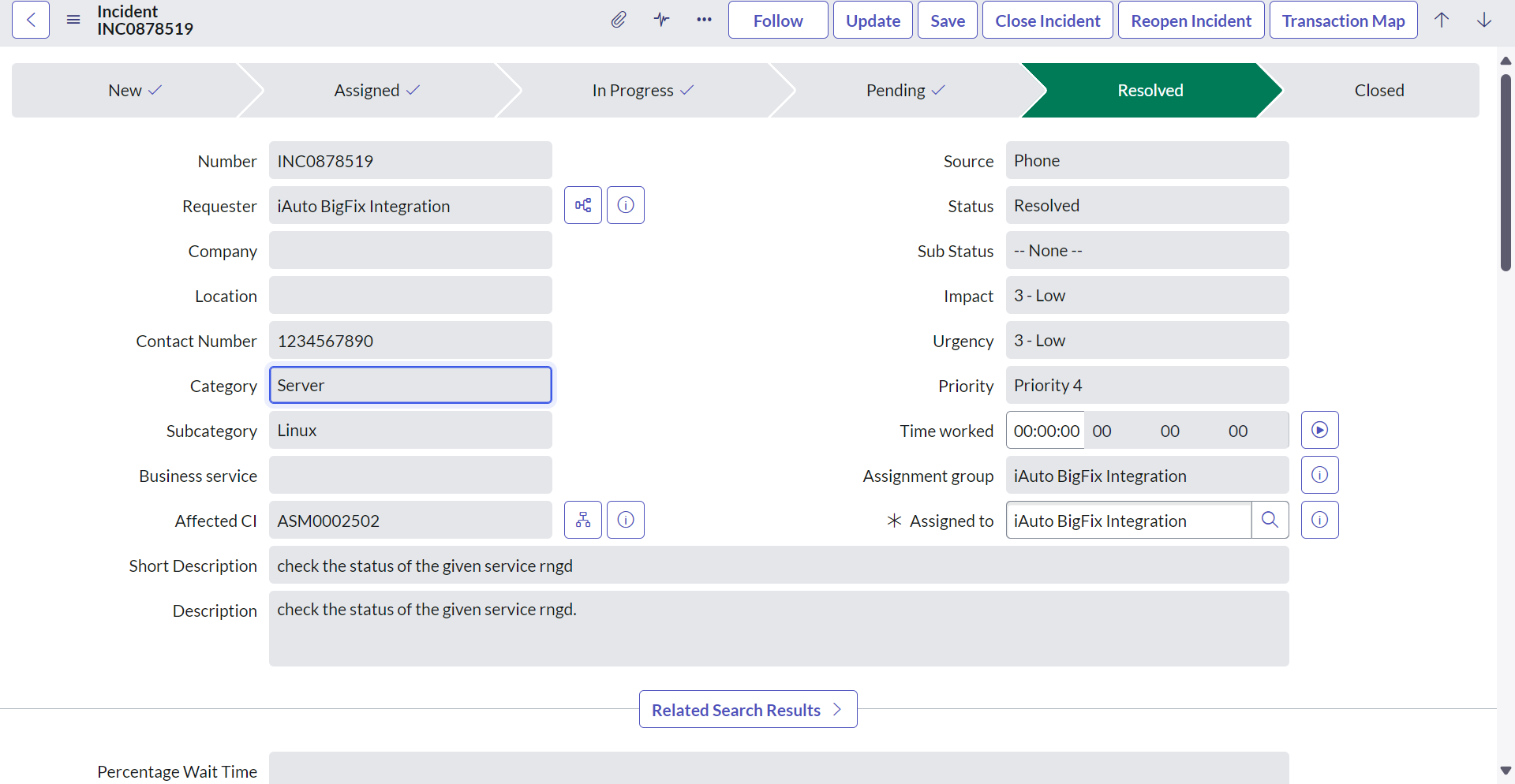Open the Subcategory dropdown showing Linux

410,430
